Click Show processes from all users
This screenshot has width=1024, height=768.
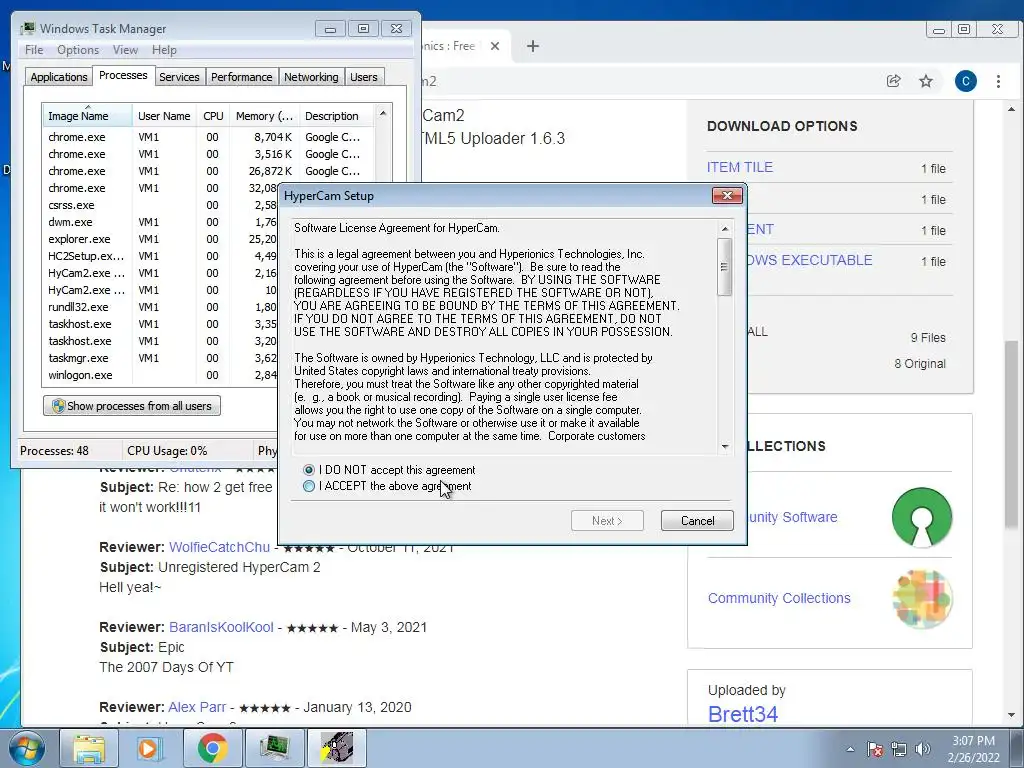click(x=132, y=406)
